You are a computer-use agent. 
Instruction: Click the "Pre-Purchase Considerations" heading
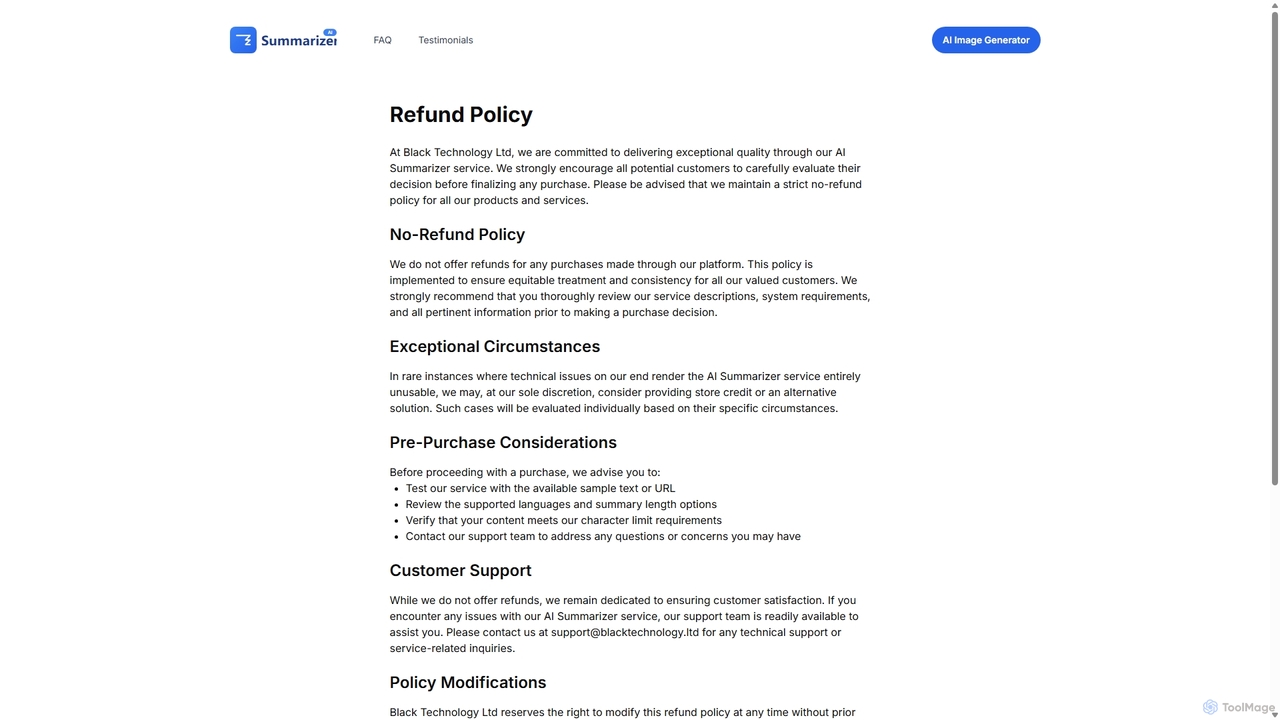coord(503,442)
